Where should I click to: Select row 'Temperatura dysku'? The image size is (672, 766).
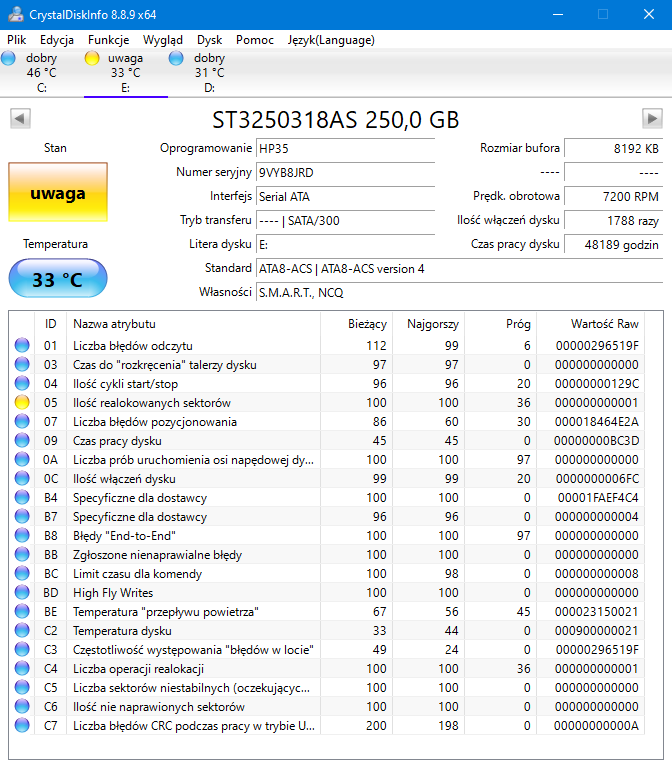pos(327,631)
